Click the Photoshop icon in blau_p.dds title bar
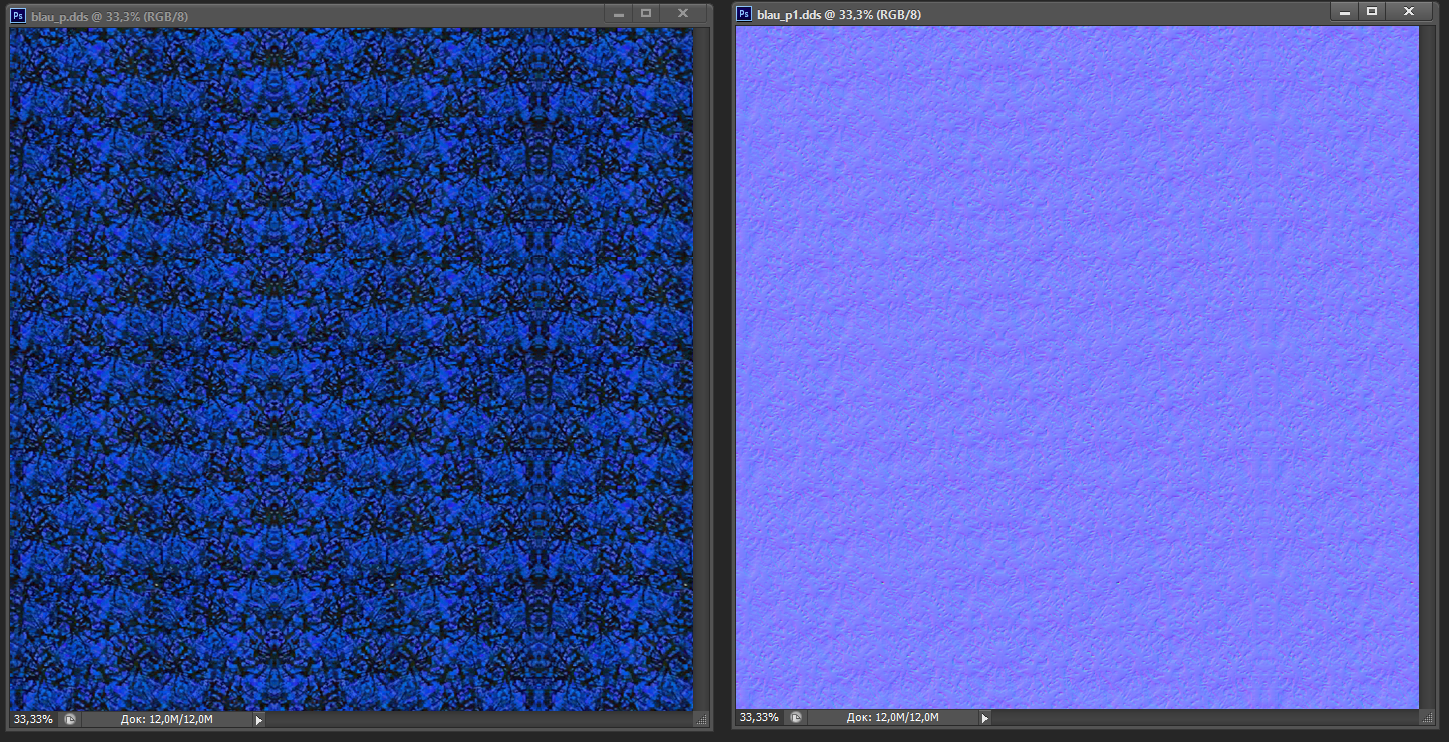 [x=18, y=15]
